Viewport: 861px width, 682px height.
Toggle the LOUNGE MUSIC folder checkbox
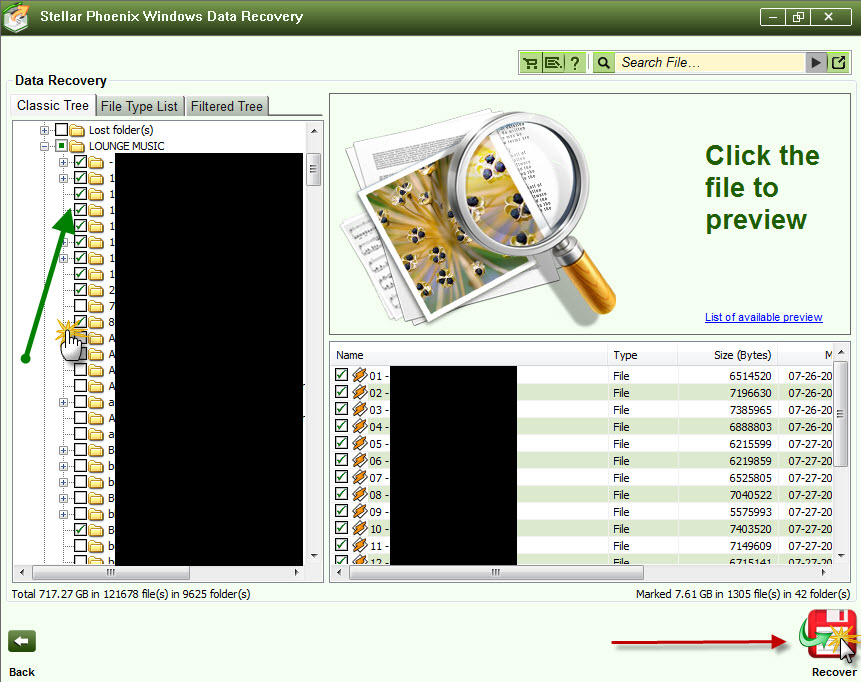click(62, 146)
